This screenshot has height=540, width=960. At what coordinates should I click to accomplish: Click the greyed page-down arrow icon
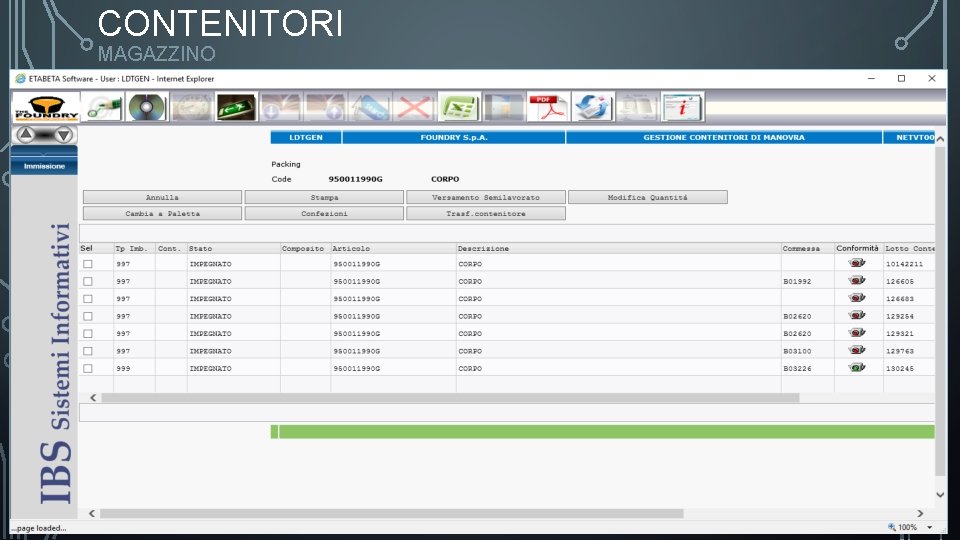click(x=280, y=108)
